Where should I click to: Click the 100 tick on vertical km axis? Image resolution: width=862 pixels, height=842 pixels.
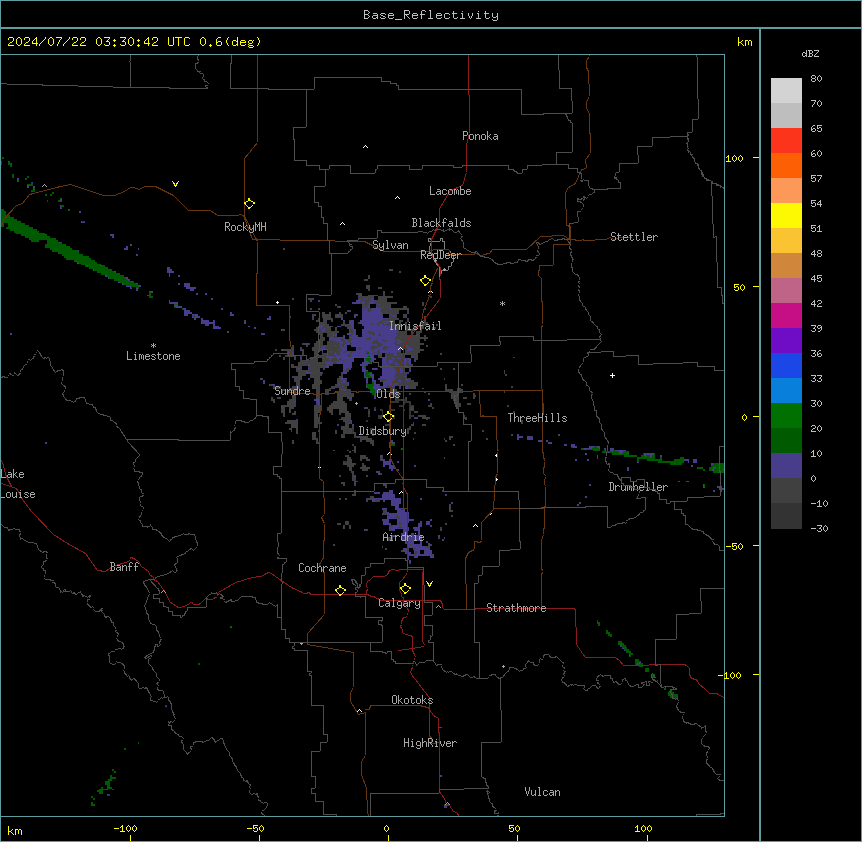point(734,158)
